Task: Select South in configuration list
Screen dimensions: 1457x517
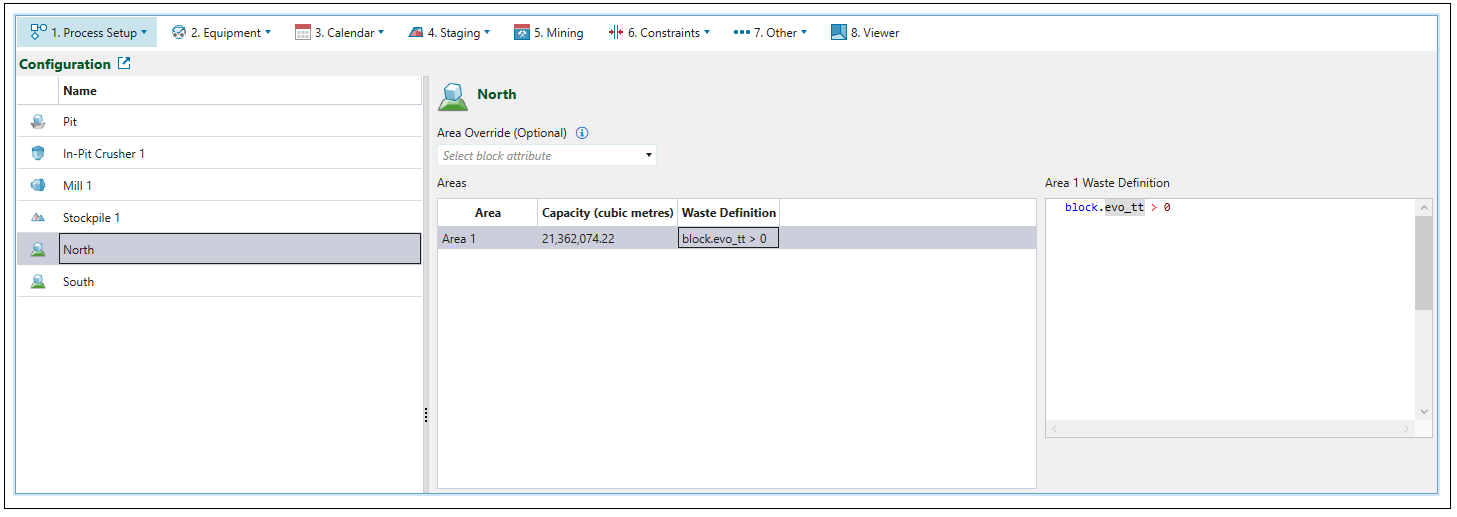Action: 78,282
